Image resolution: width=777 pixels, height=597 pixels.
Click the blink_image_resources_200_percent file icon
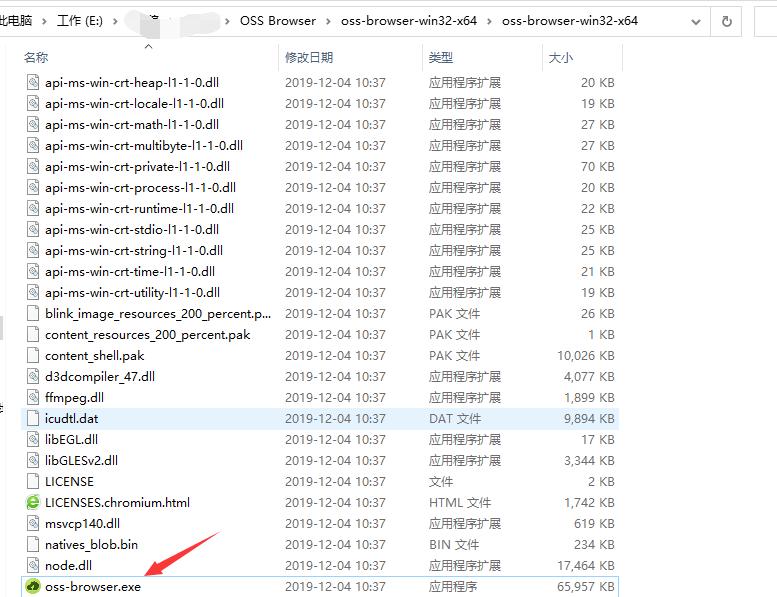click(x=33, y=314)
